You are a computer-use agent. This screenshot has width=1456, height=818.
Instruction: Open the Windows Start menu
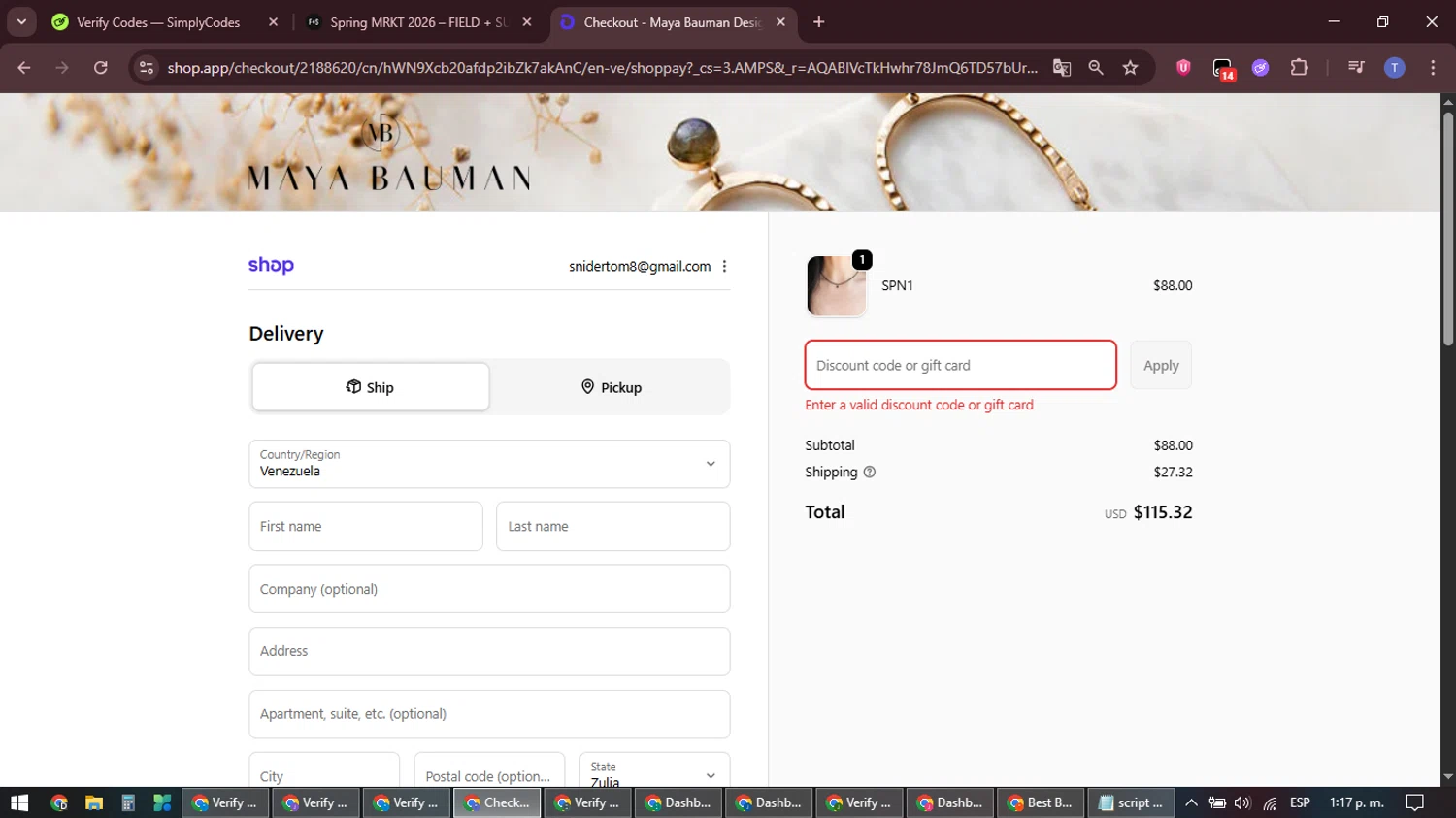(x=19, y=802)
